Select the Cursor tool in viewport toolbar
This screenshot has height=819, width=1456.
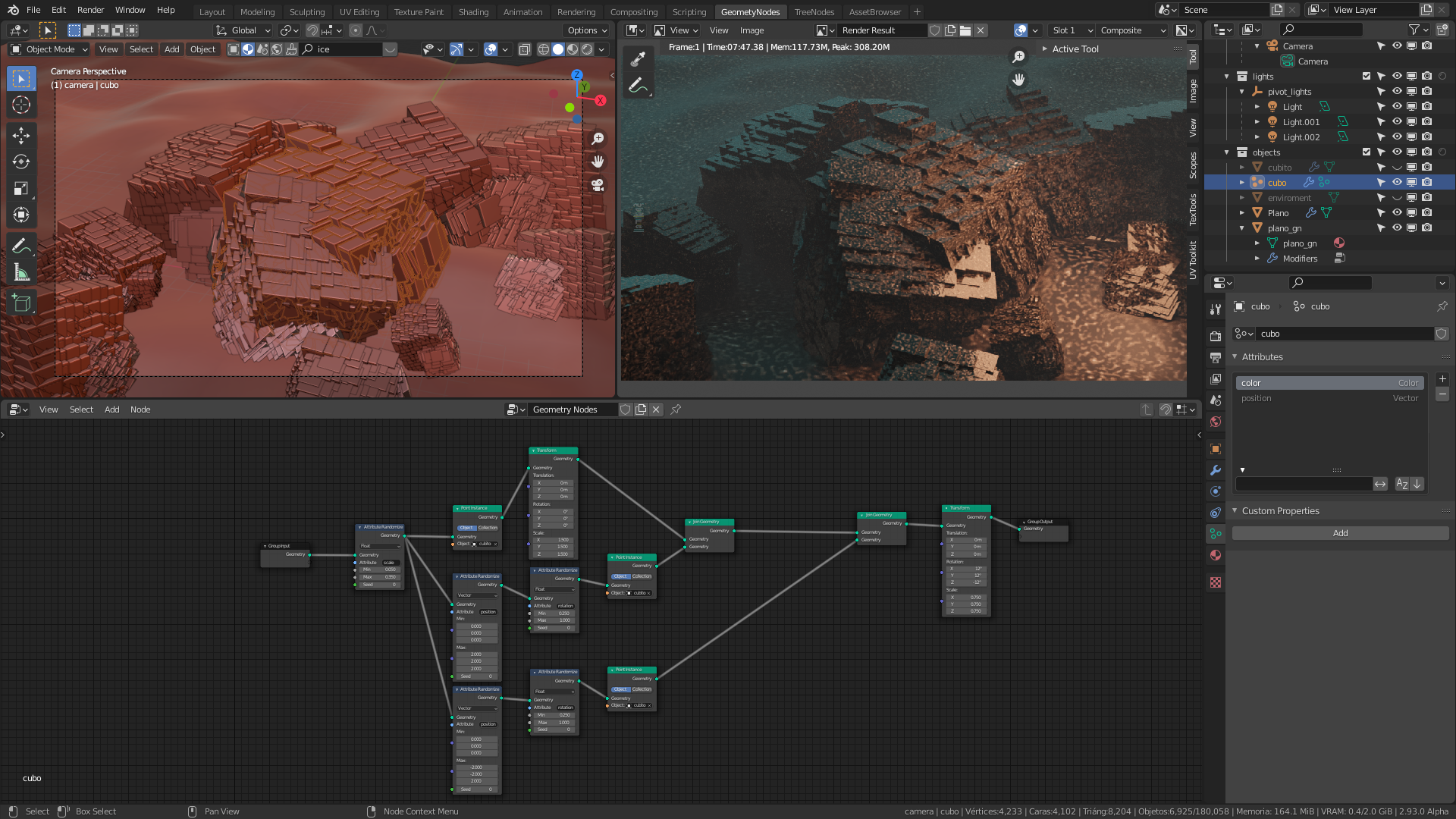point(21,105)
